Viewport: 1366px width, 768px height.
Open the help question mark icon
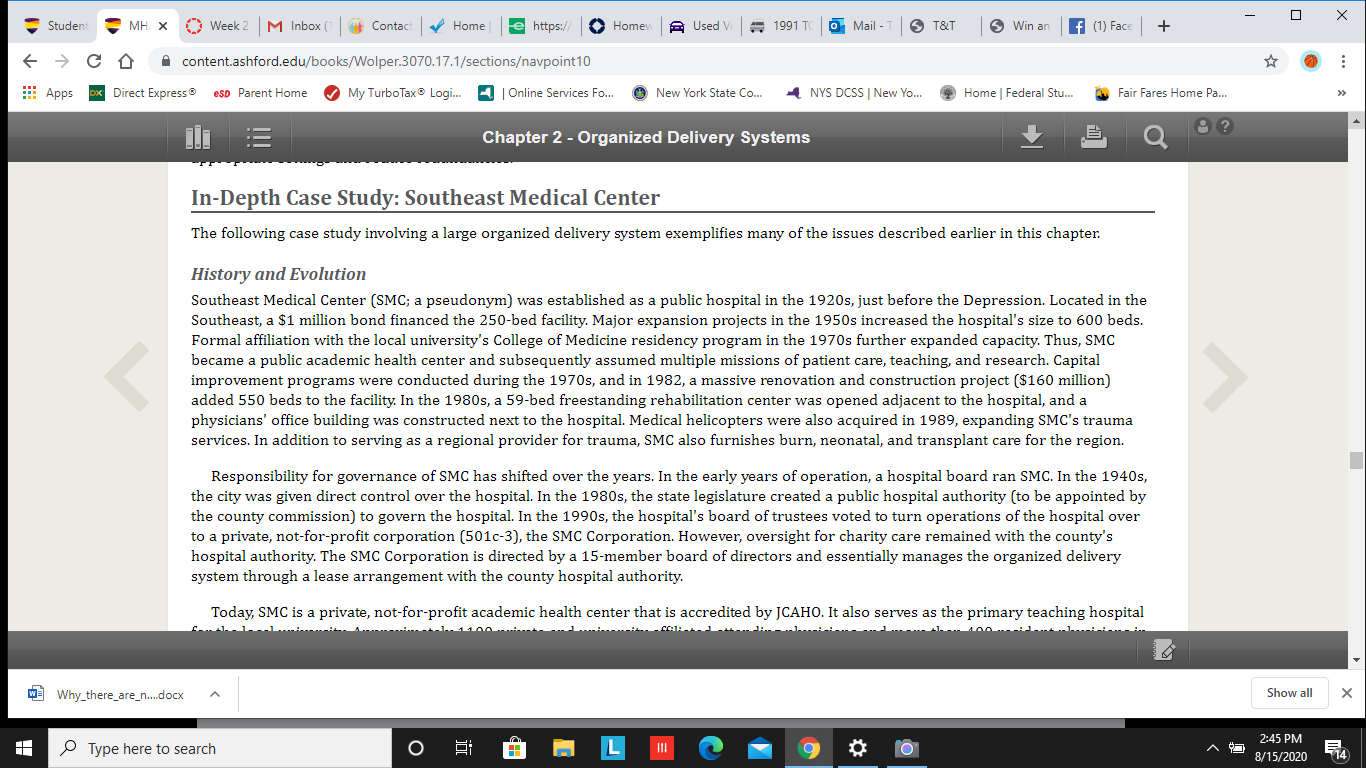(1224, 126)
